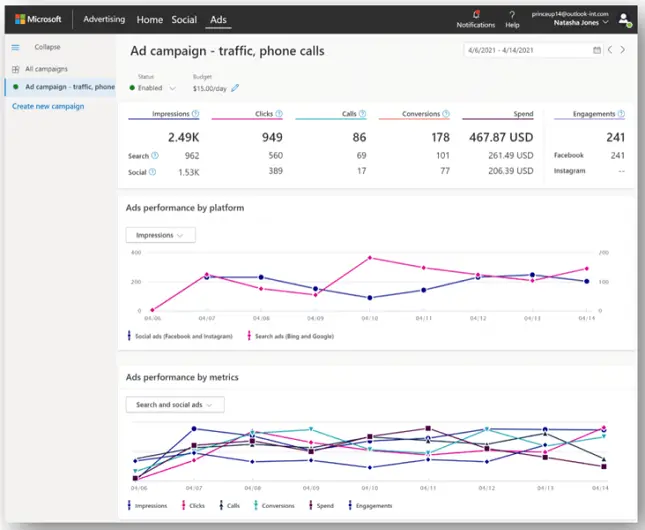Select All campaigns in the sidebar
The image size is (645, 530).
pos(47,68)
